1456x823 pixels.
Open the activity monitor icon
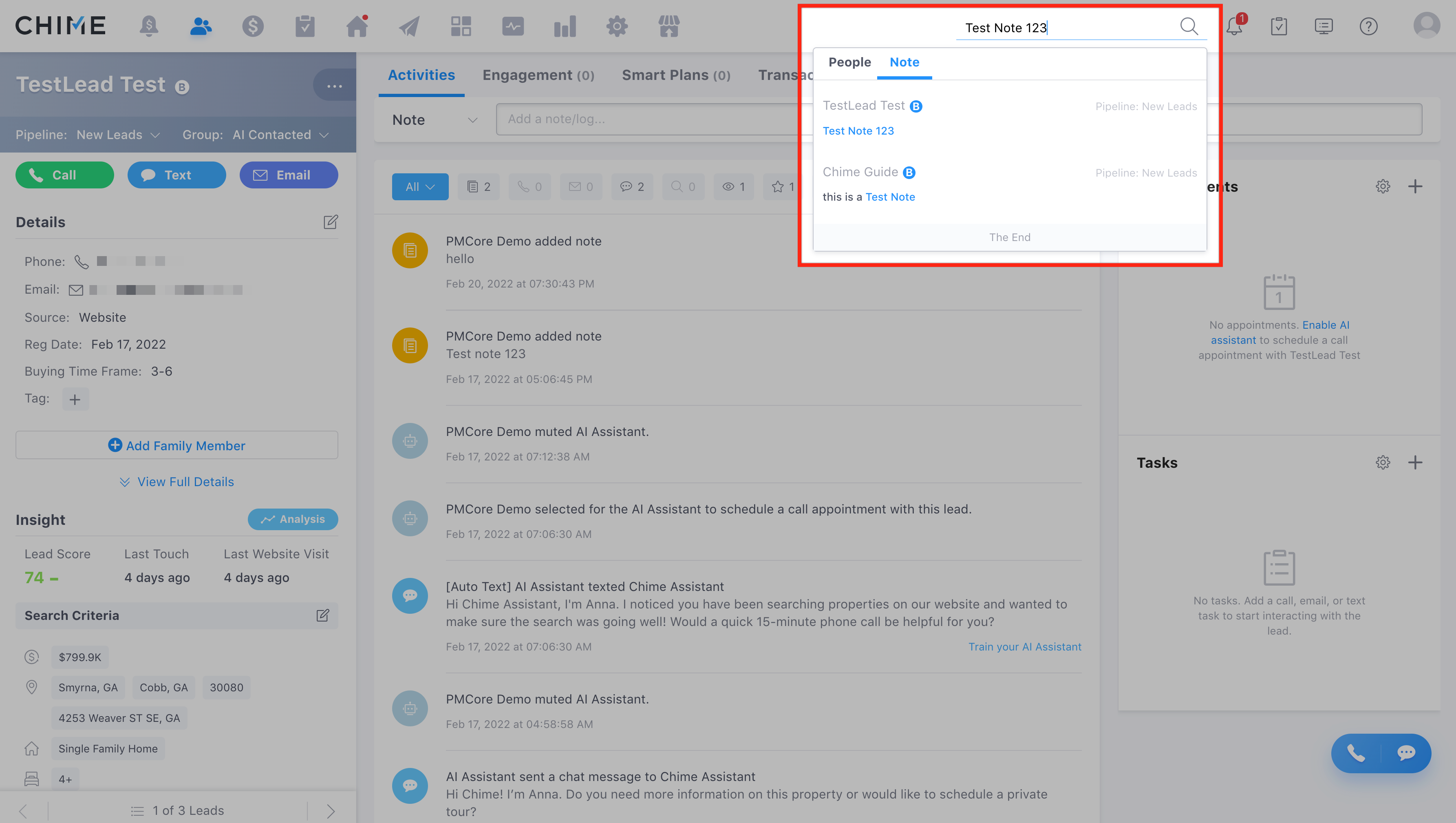click(513, 26)
